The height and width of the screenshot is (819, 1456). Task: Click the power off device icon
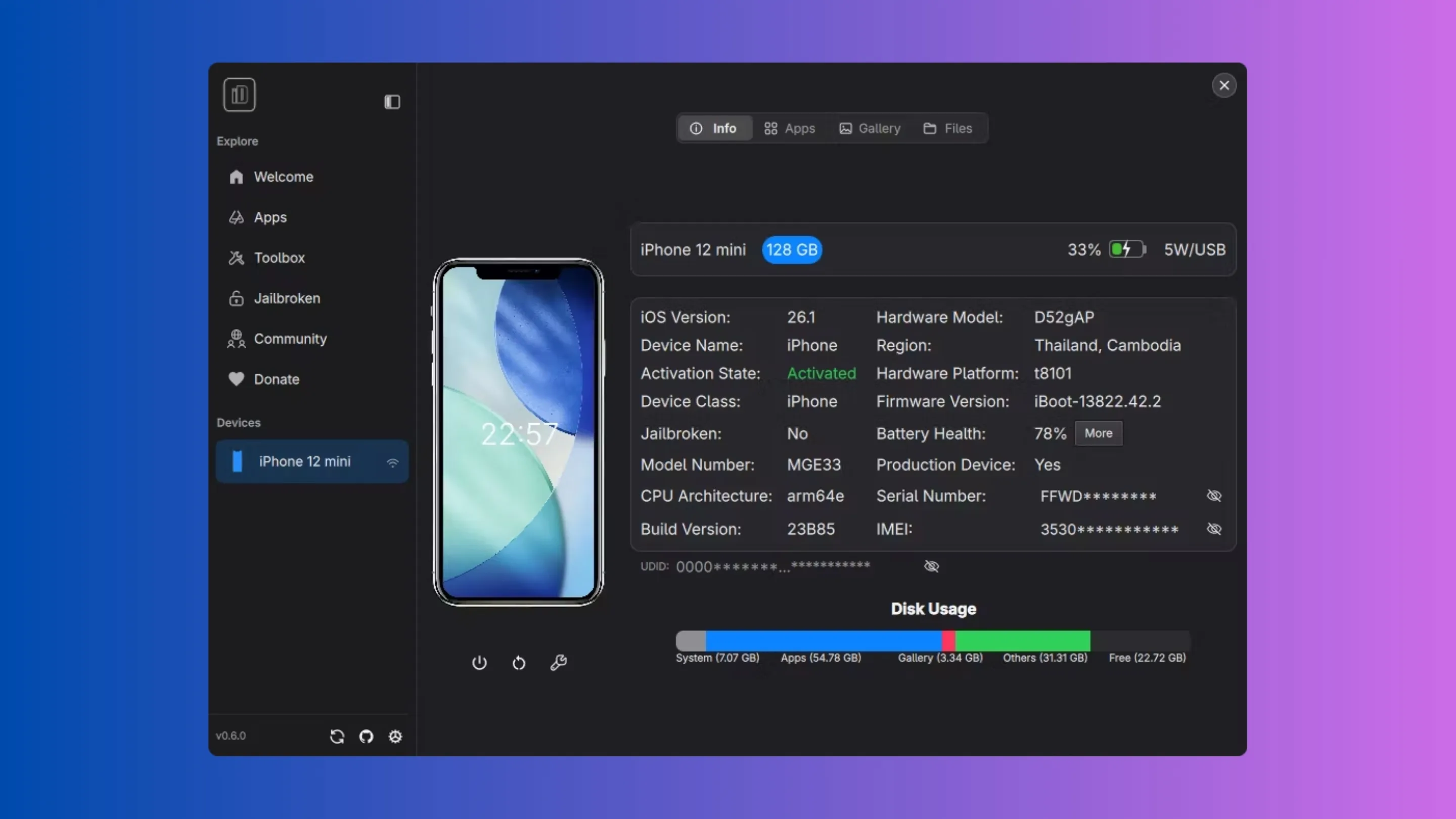479,662
